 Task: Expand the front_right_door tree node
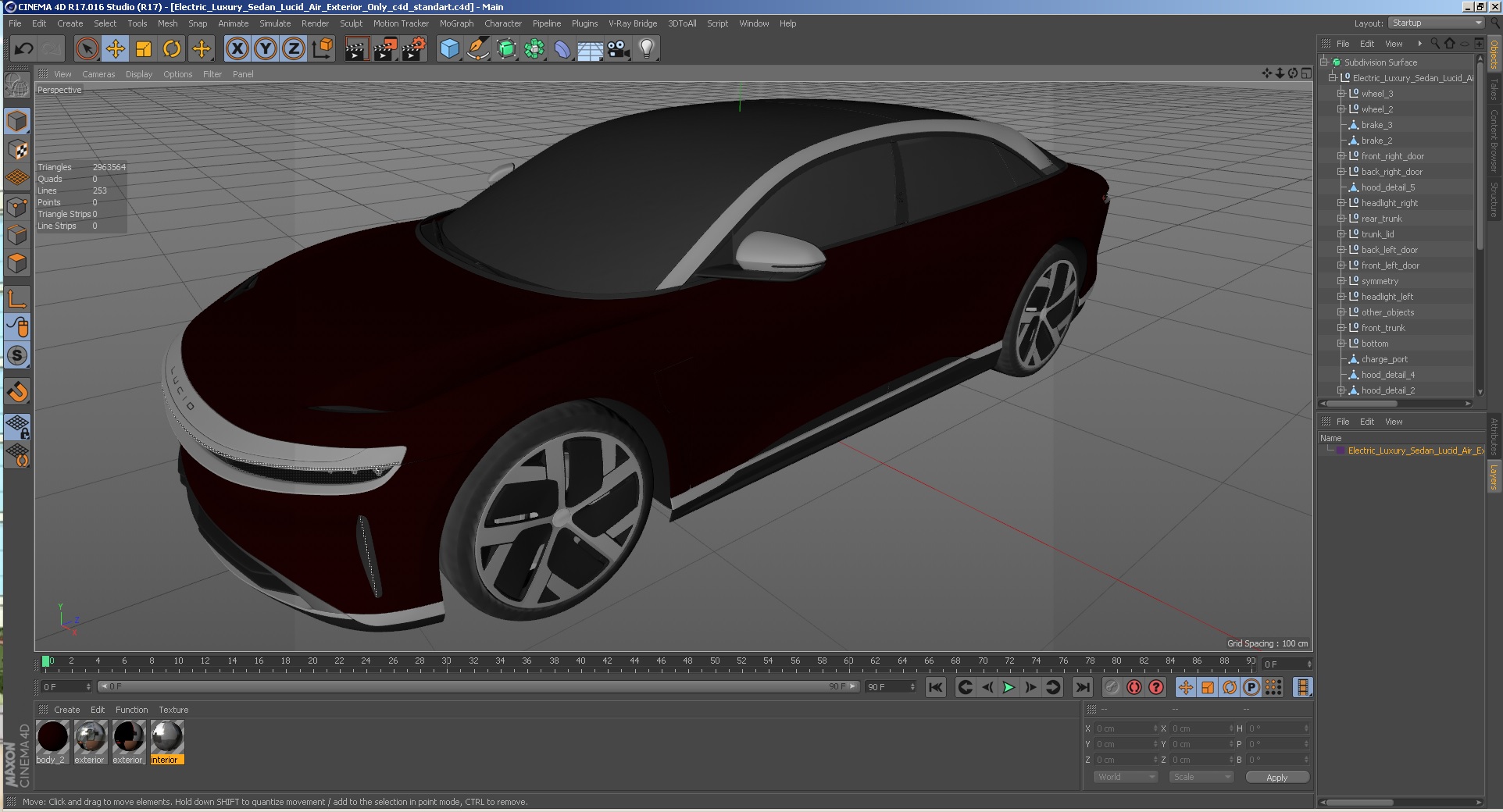1341,156
